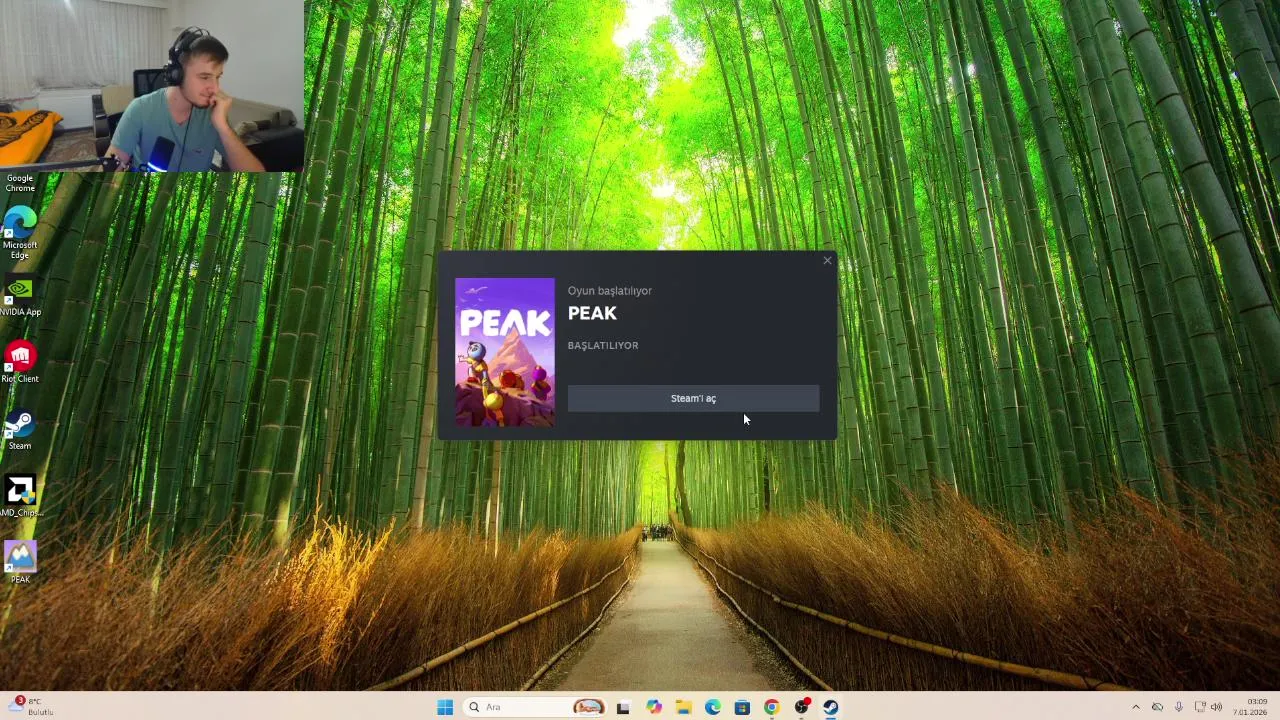Viewport: 1280px width, 720px height.
Task: Click the PEAK game cover art
Action: pyautogui.click(x=505, y=352)
